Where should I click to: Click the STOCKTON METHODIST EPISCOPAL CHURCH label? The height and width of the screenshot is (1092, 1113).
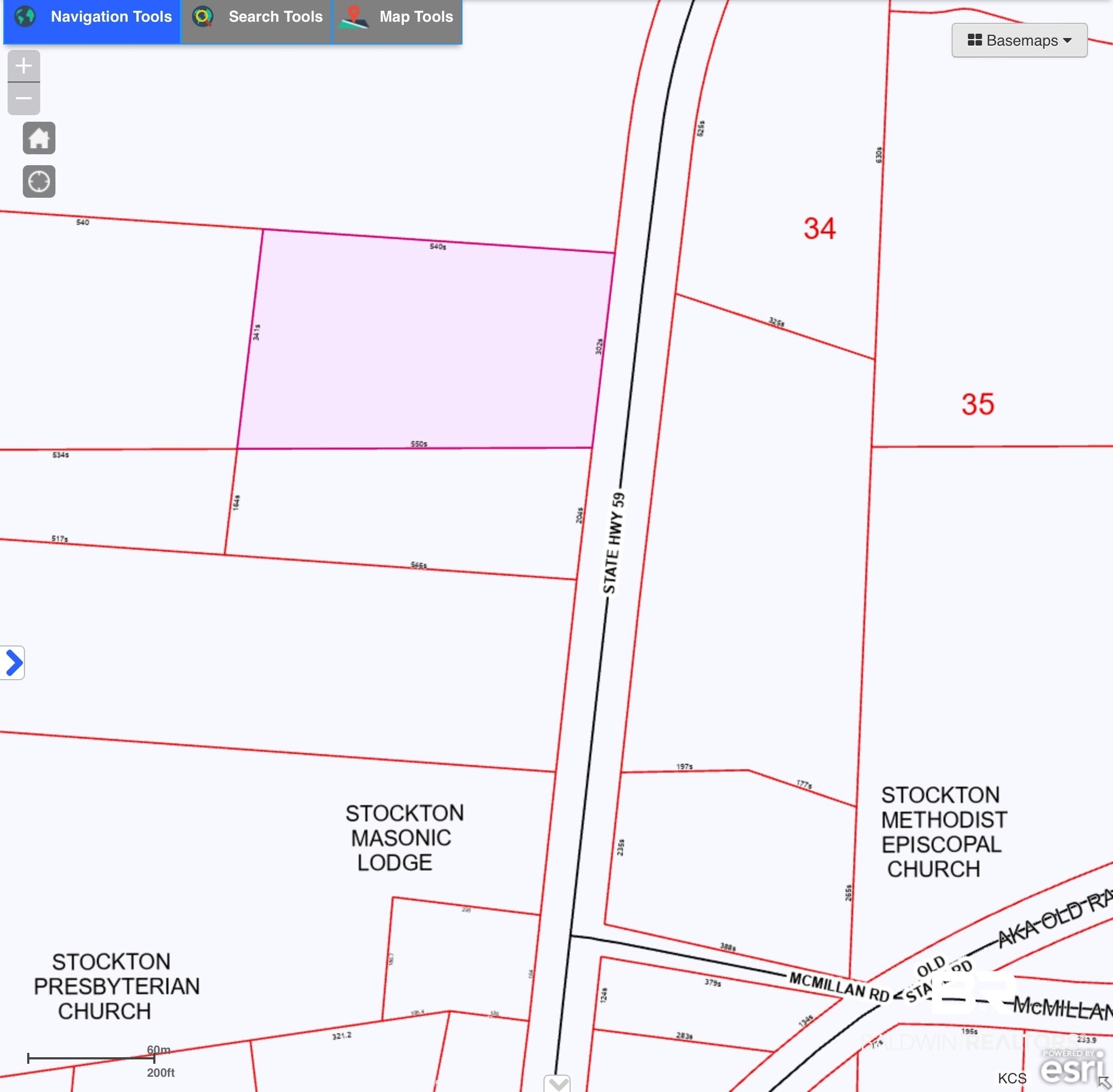point(944,832)
